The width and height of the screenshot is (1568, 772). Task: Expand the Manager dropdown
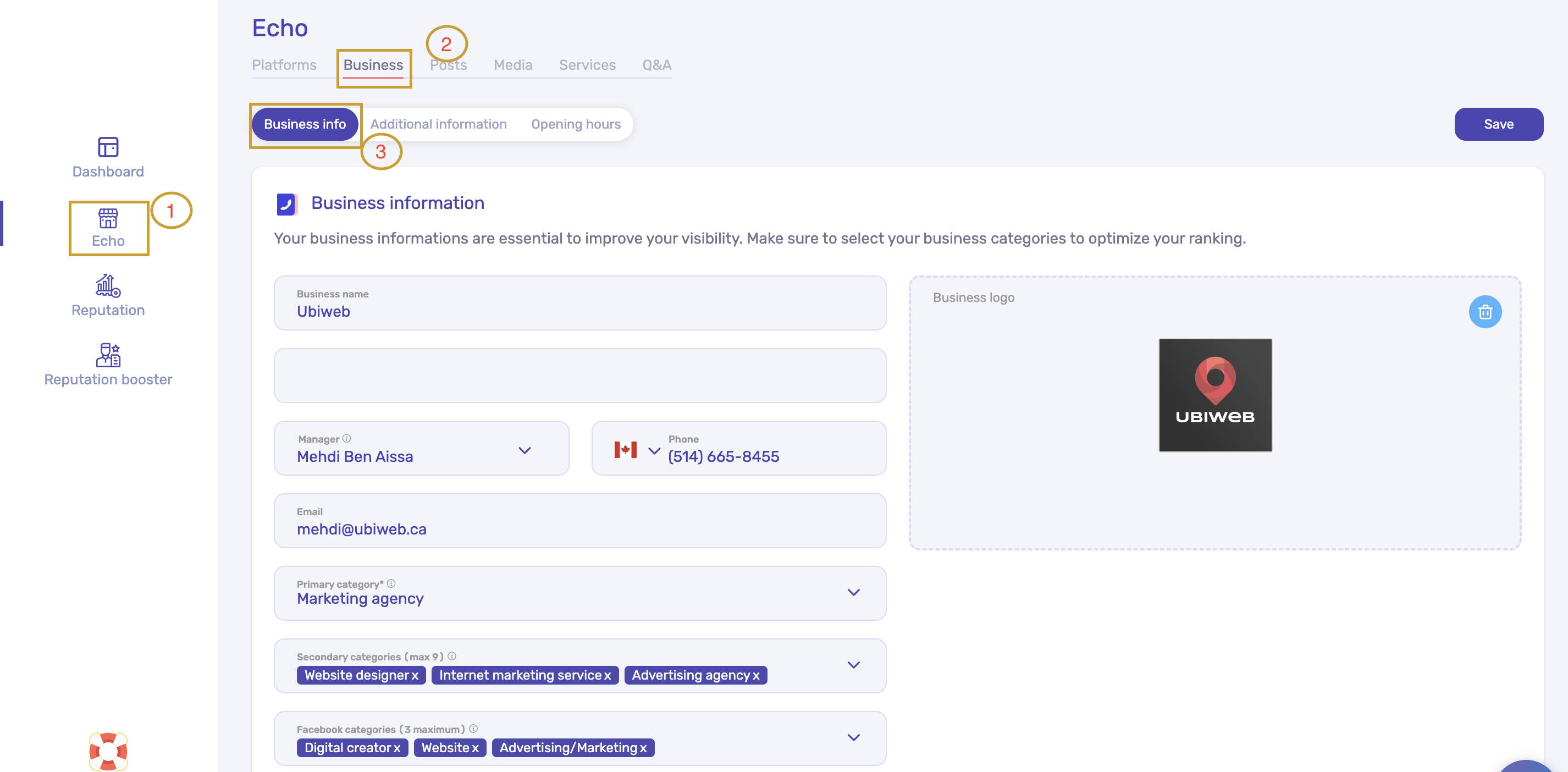click(524, 450)
